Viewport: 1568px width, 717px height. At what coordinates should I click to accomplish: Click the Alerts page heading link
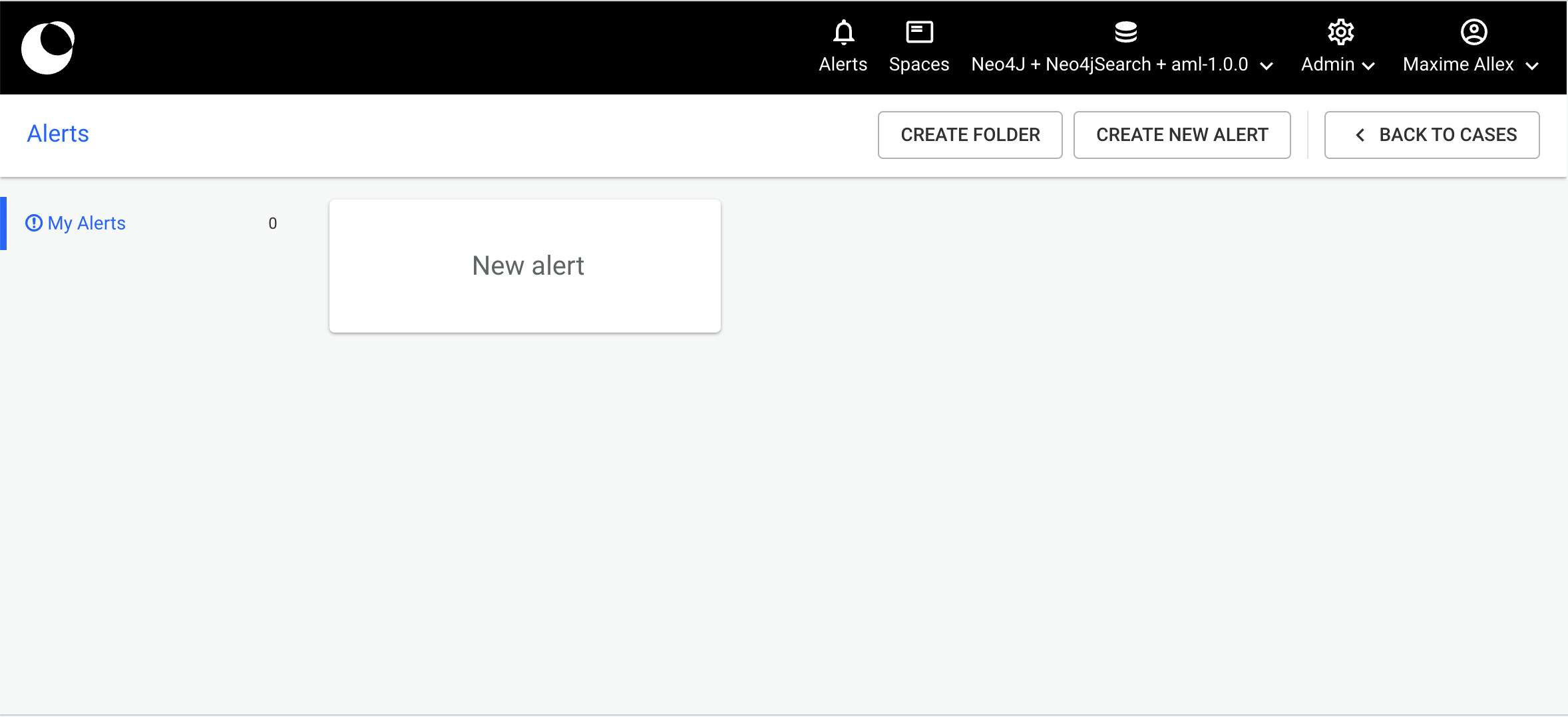(x=58, y=134)
